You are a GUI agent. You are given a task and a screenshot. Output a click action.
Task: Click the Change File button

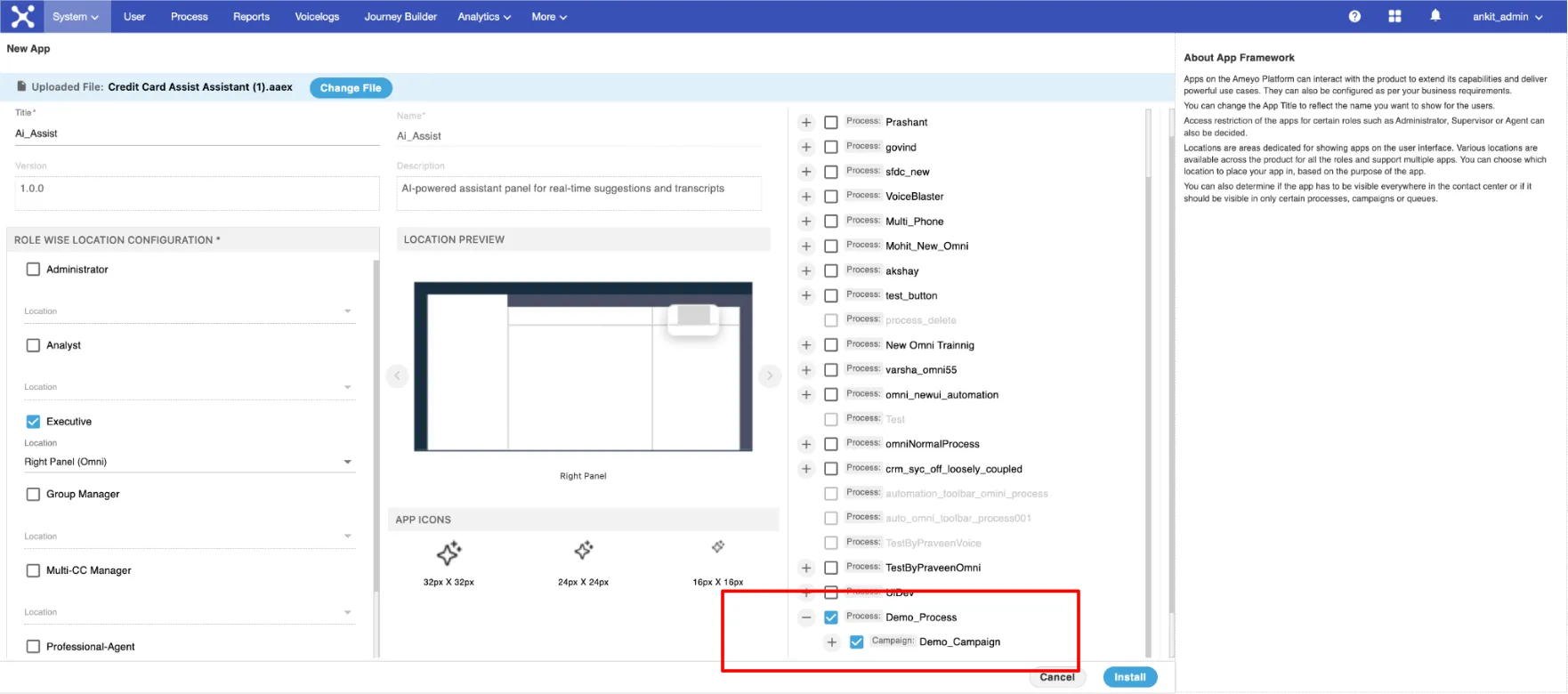[x=351, y=88]
